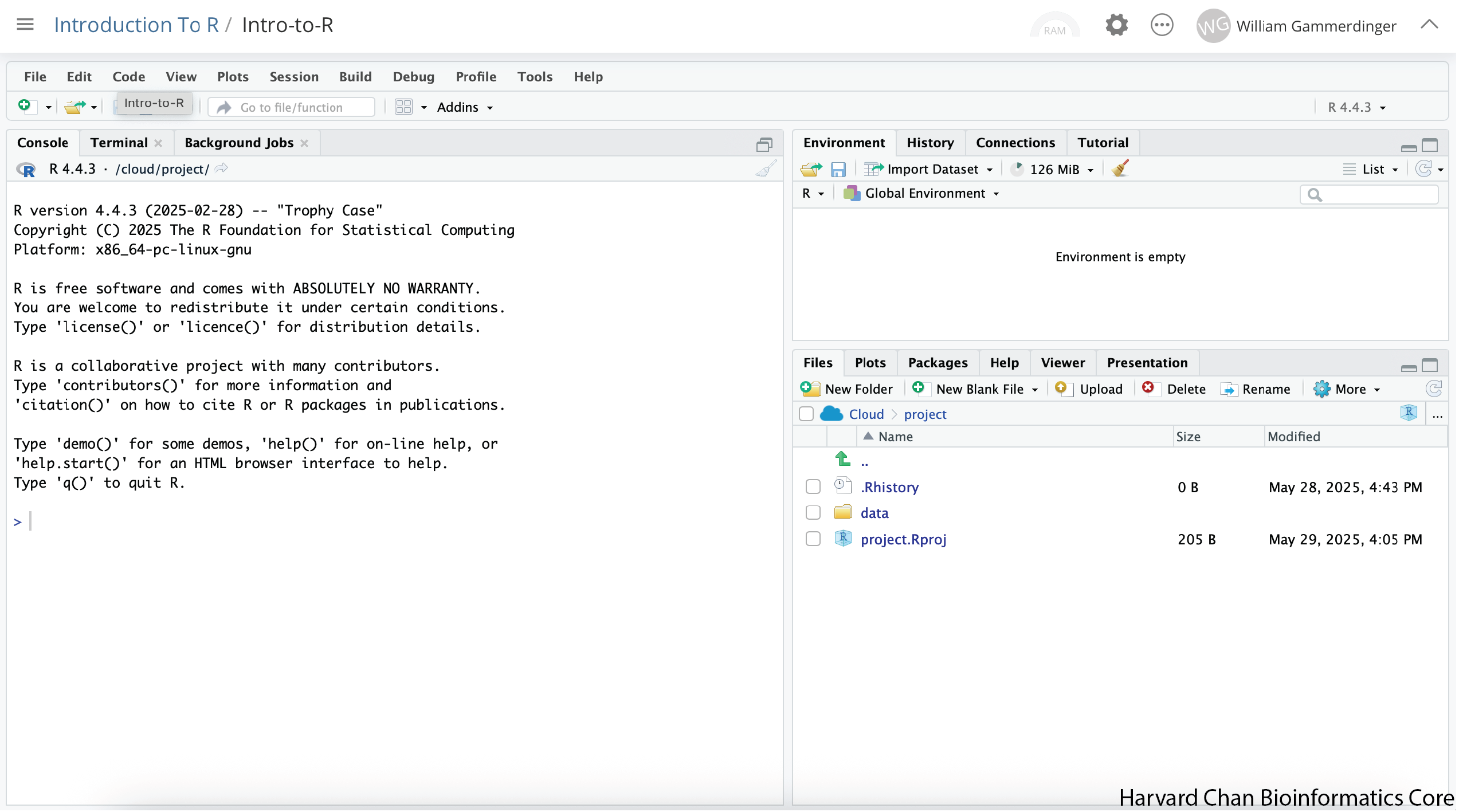Viewport: 1459px width, 812px height.
Task: Click the save workspace floppy icon
Action: point(839,170)
